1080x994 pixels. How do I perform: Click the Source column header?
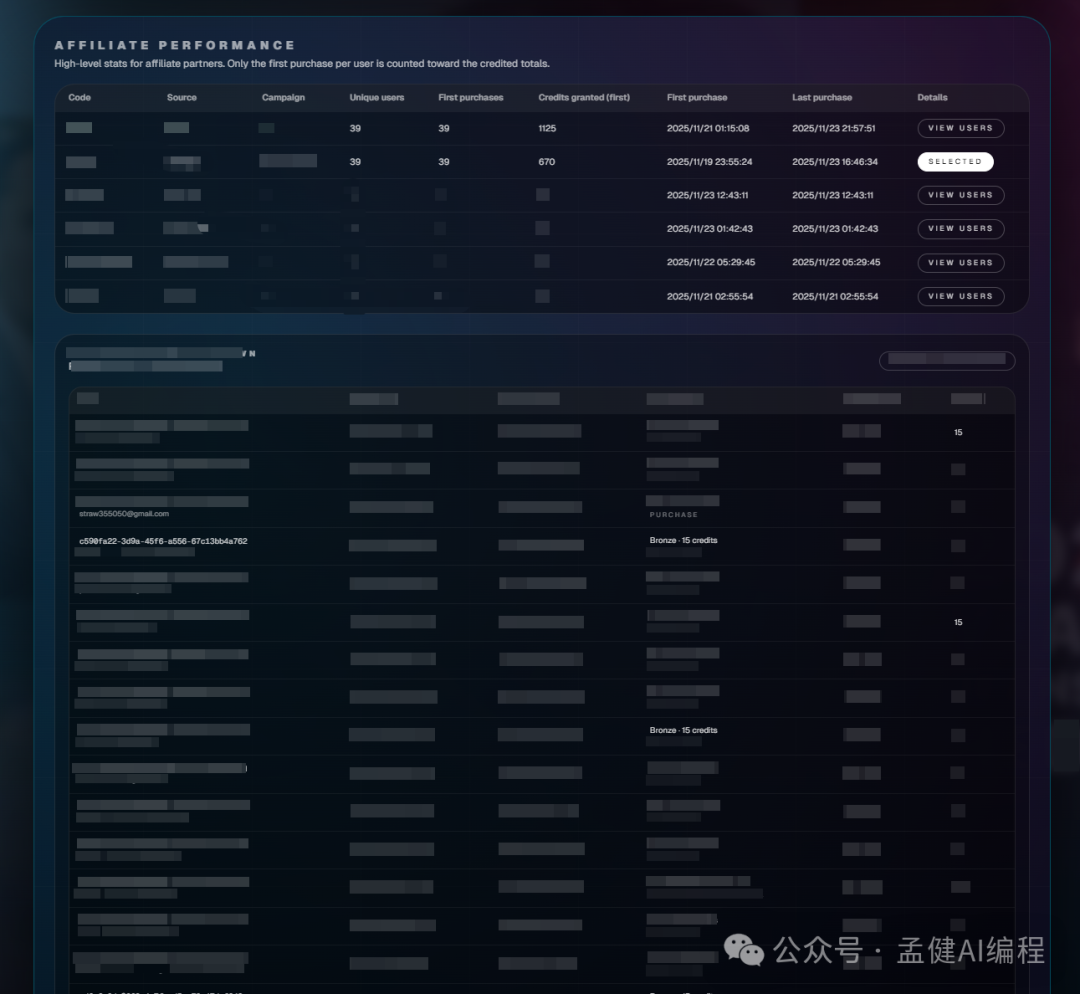point(182,98)
